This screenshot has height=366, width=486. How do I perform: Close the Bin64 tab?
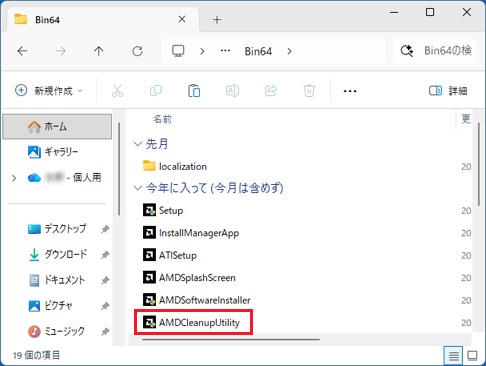pyautogui.click(x=182, y=19)
